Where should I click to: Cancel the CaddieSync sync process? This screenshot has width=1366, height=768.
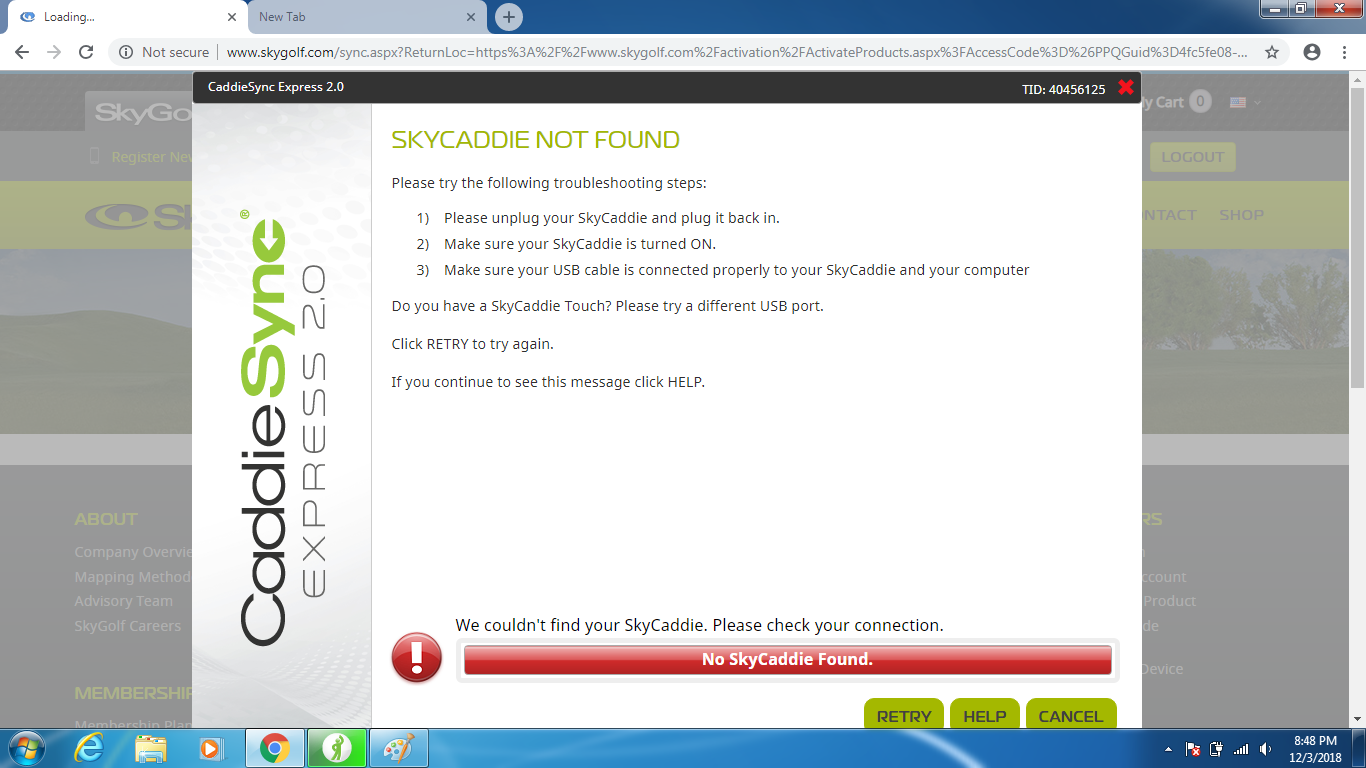1071,715
